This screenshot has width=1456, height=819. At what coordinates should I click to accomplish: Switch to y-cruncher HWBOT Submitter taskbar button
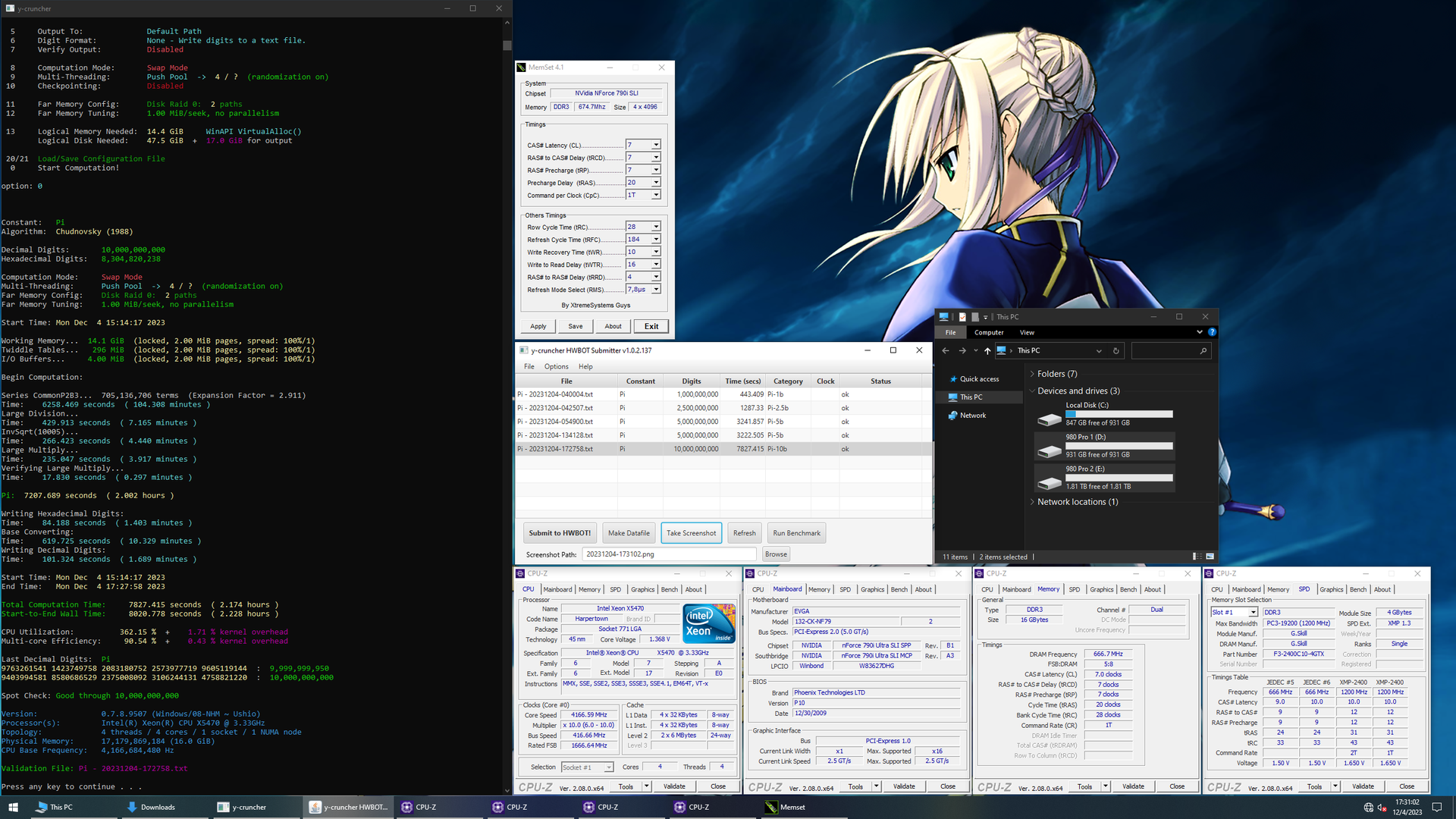click(349, 807)
